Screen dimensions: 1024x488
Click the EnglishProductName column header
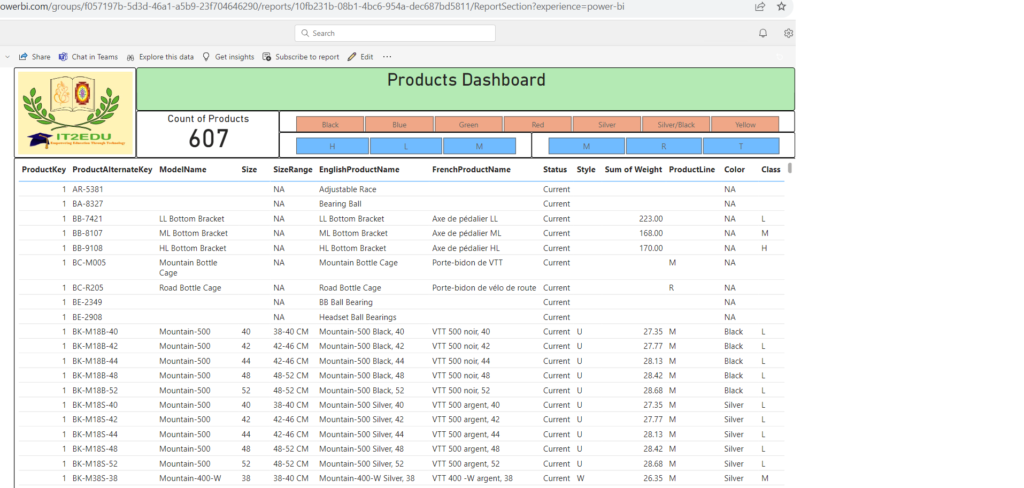coord(359,169)
